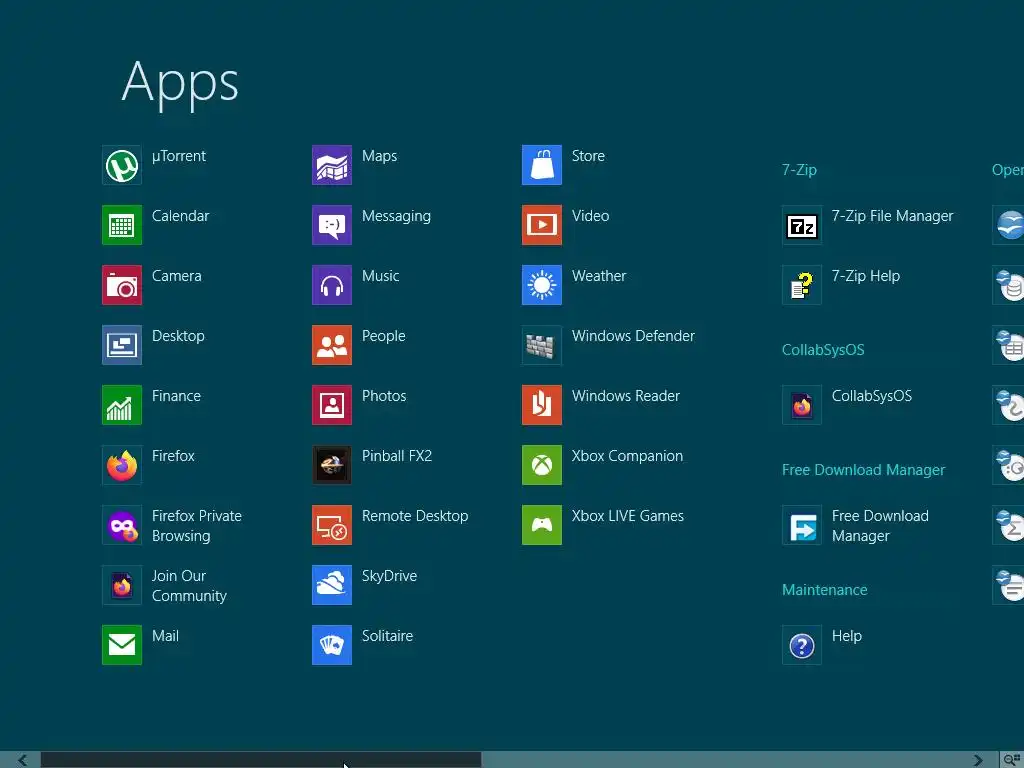Click the scrollbar left arrow
Image resolution: width=1024 pixels, height=768 pixels.
pos(22,760)
